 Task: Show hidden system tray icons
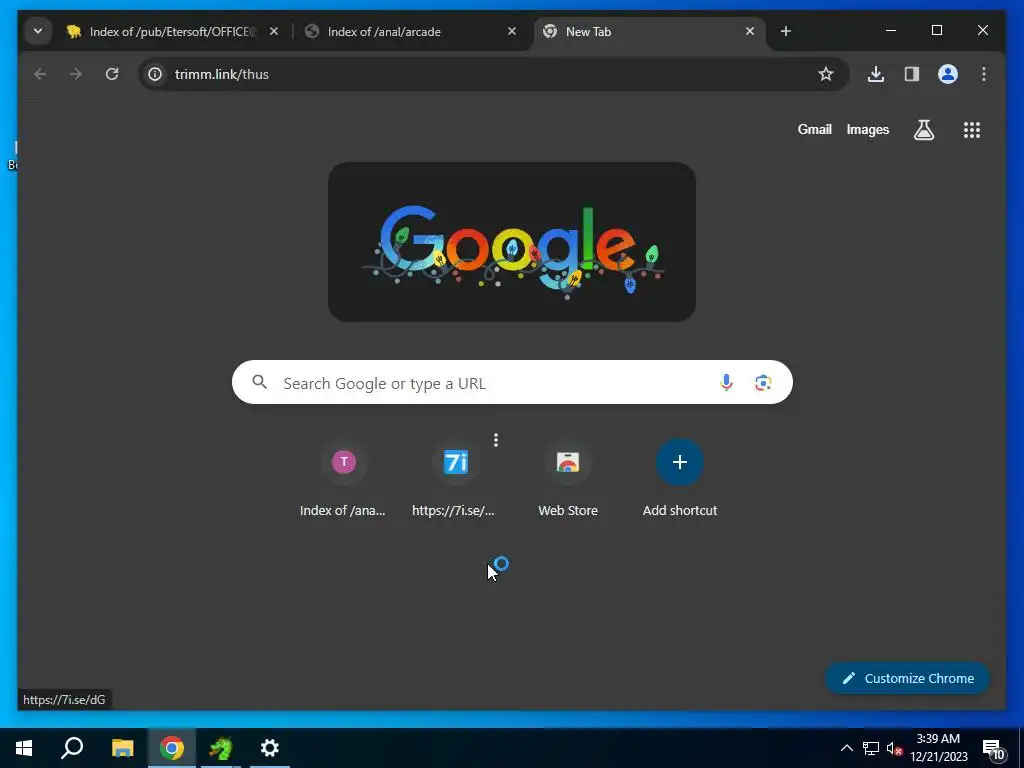coord(846,748)
